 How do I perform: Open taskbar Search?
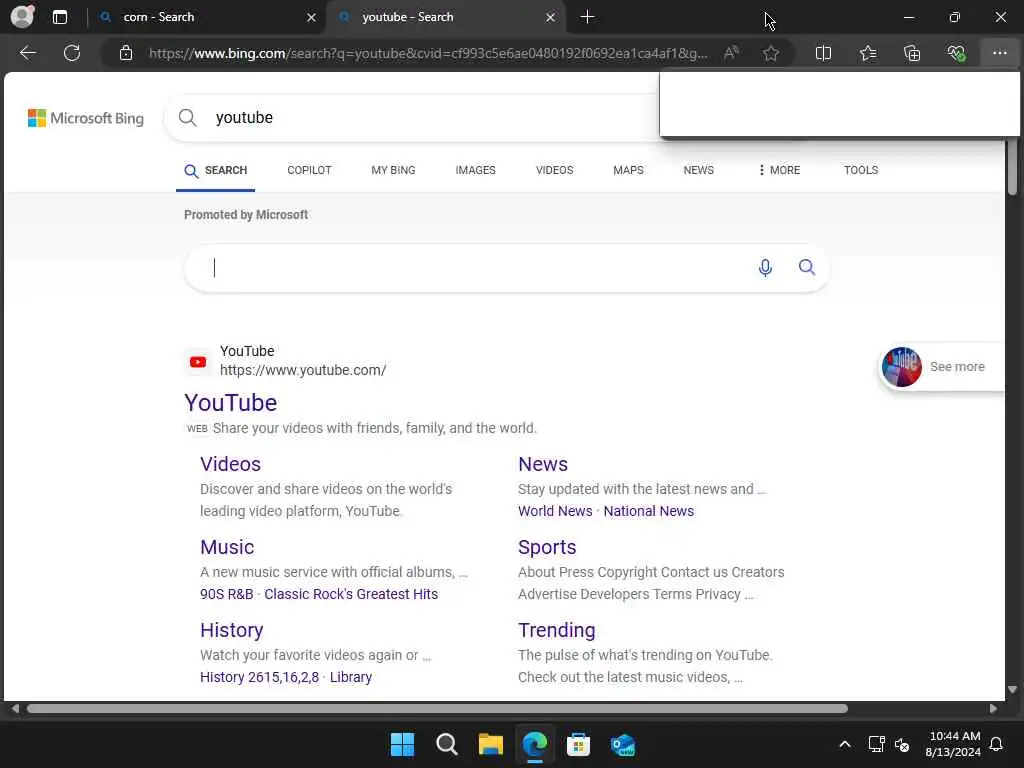pyautogui.click(x=447, y=744)
